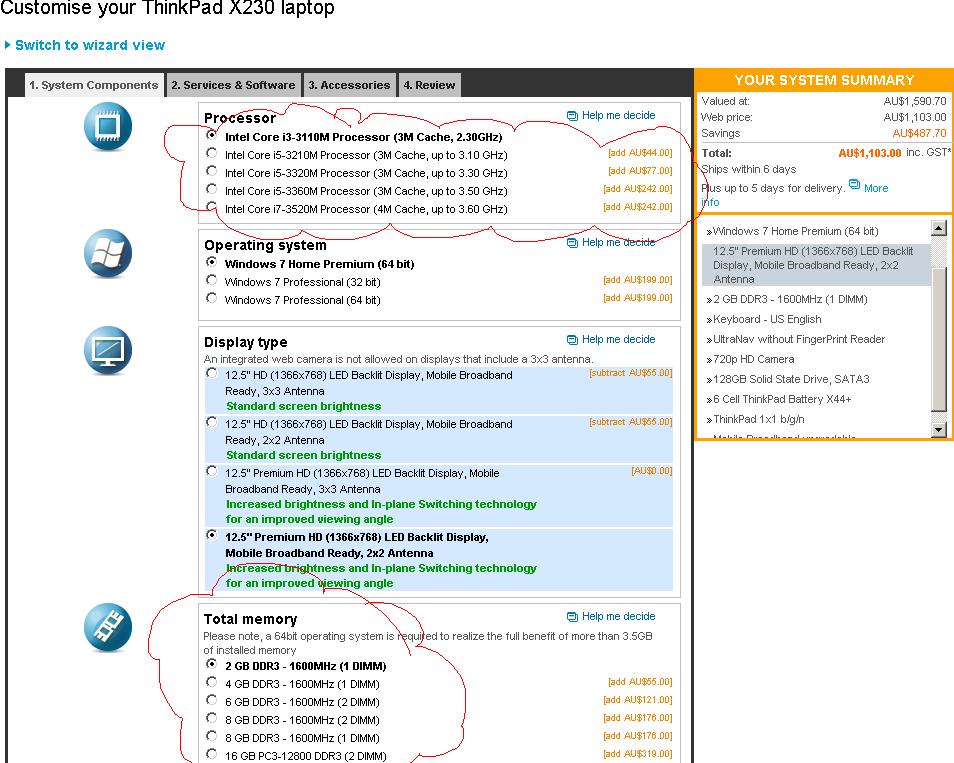This screenshot has width=954, height=763.
Task: Choose 6 GB DDR3 (2 DIMM) memory
Action: click(x=211, y=700)
